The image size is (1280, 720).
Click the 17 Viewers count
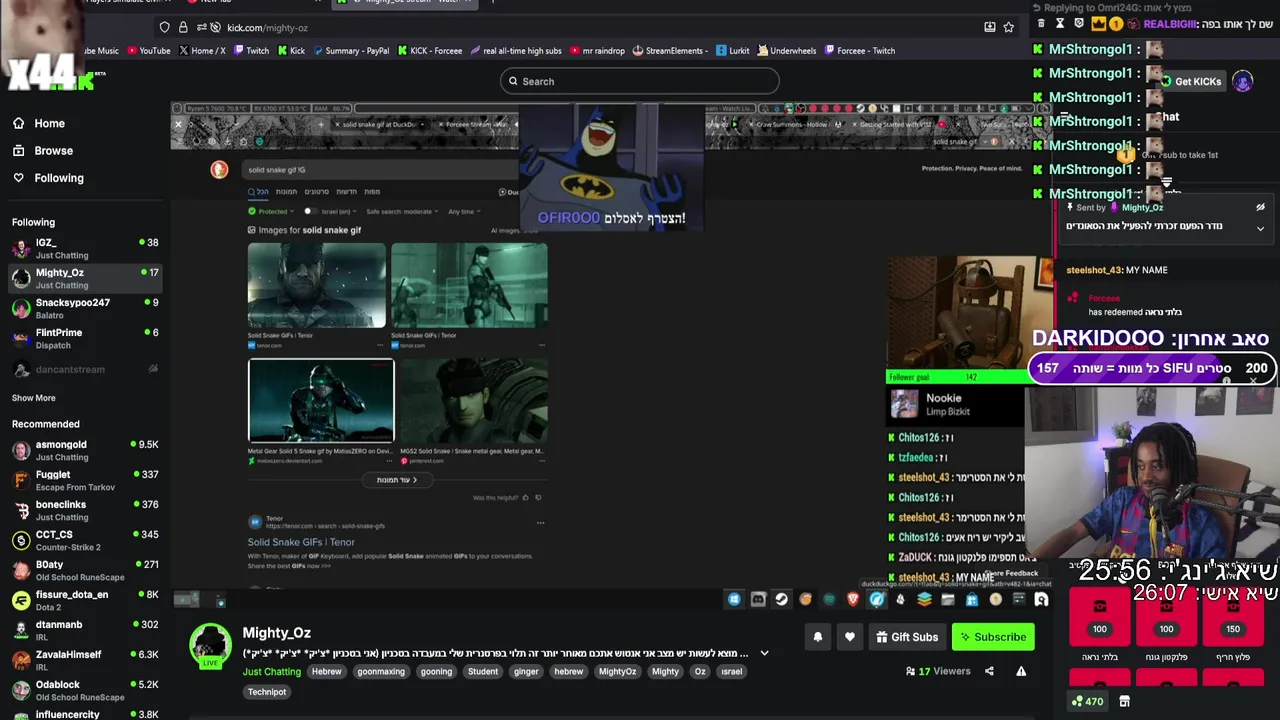pos(938,671)
